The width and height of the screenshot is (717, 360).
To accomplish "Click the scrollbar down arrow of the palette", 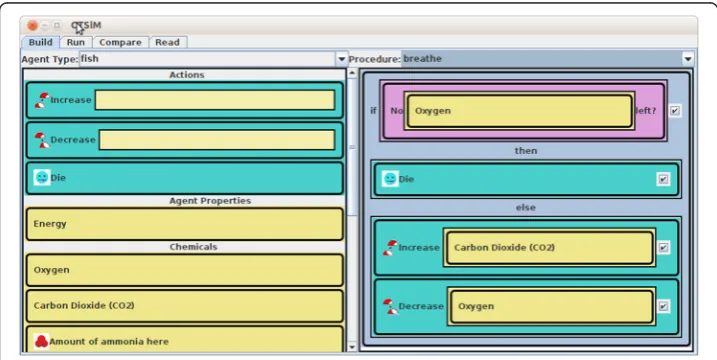I will pos(352,347).
